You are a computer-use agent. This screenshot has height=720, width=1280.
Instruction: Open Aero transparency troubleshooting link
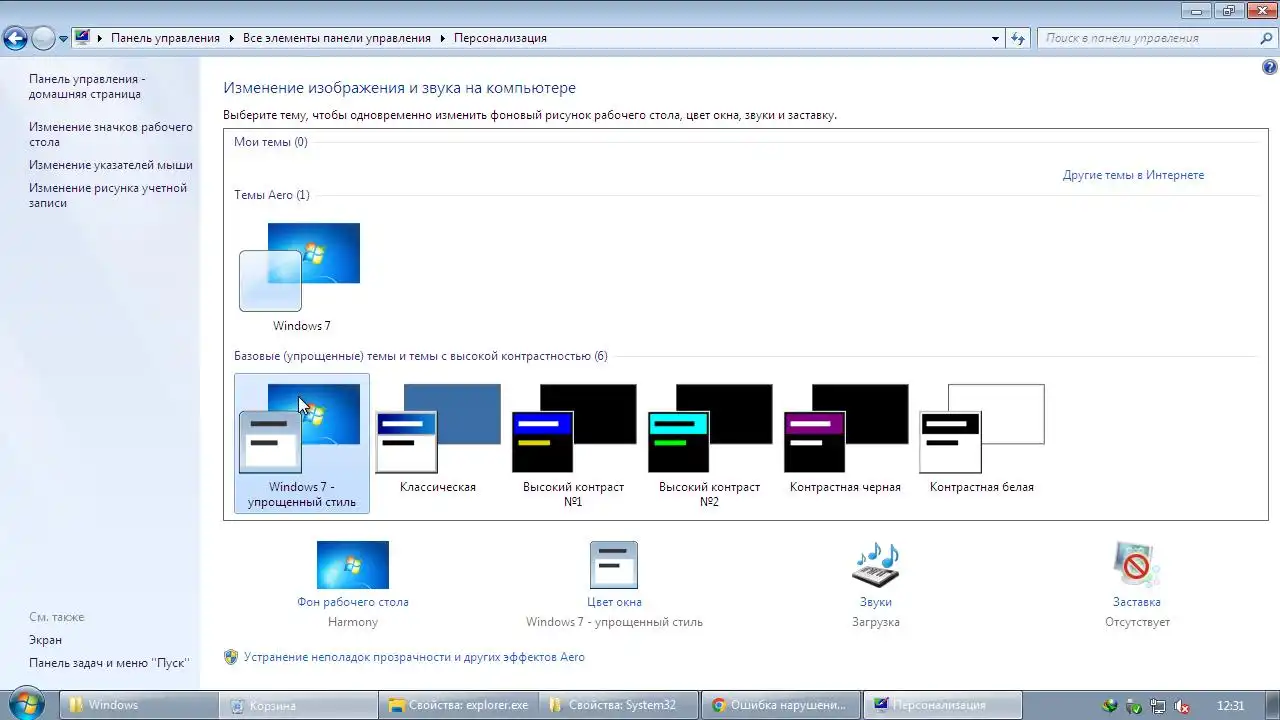pyautogui.click(x=414, y=657)
